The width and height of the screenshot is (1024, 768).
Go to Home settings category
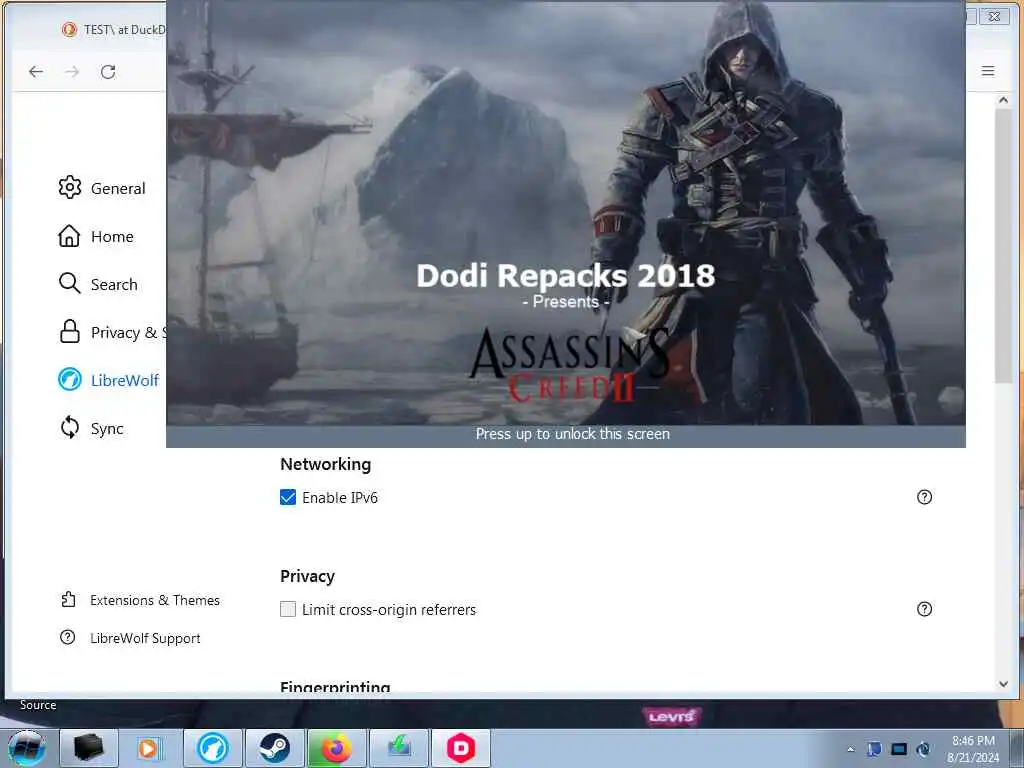click(96, 236)
